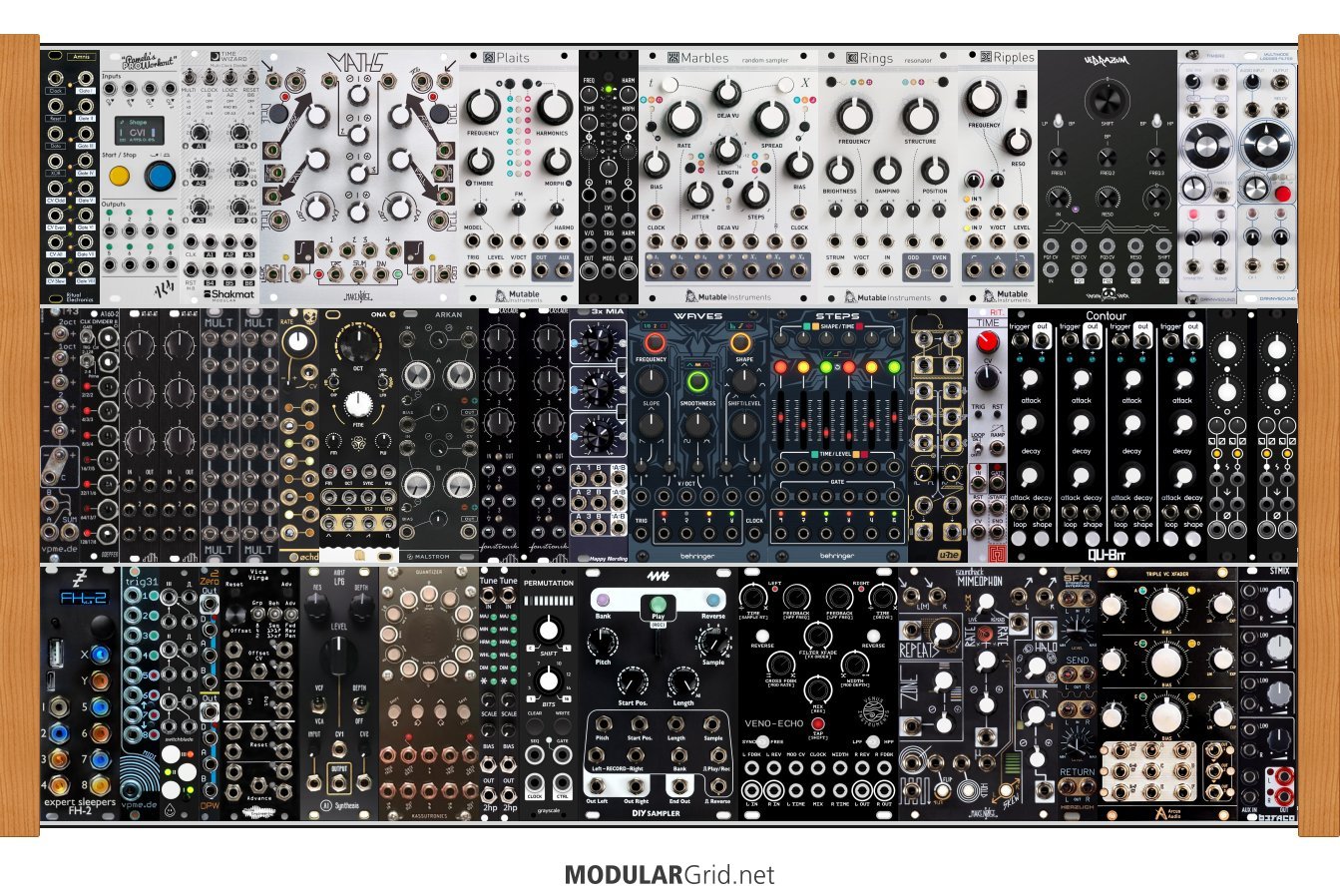This screenshot has height=896, width=1340.
Task: Turn the Plaits FREQUENCY knob
Action: coord(482,108)
